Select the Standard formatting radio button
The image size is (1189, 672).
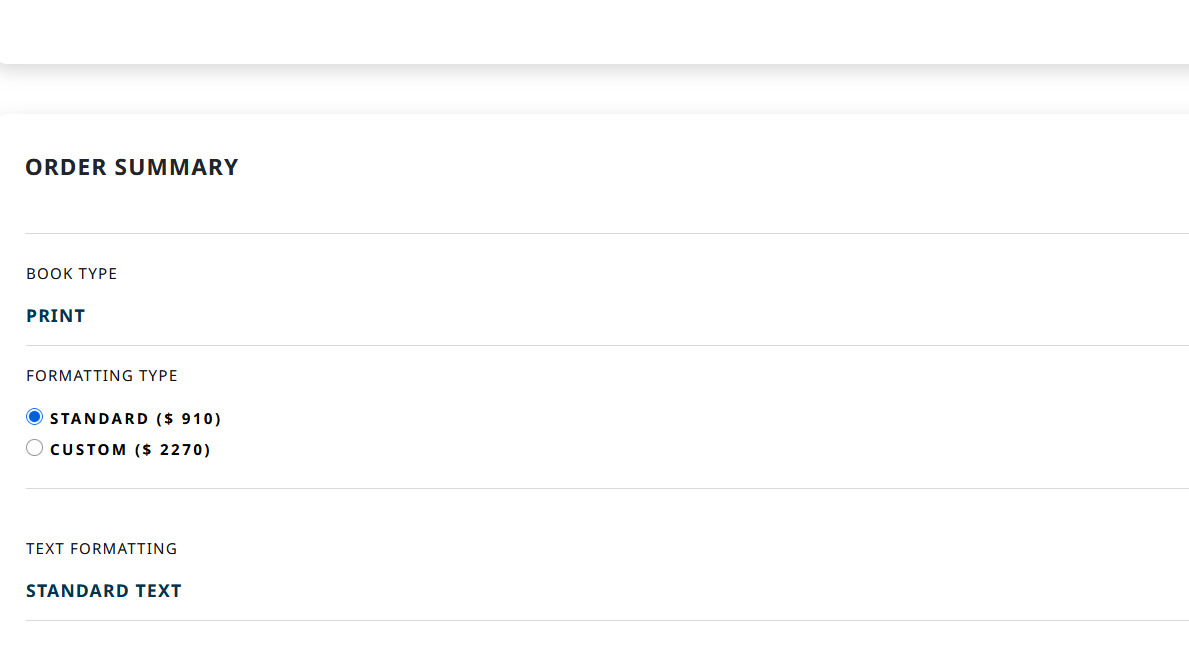(x=35, y=417)
